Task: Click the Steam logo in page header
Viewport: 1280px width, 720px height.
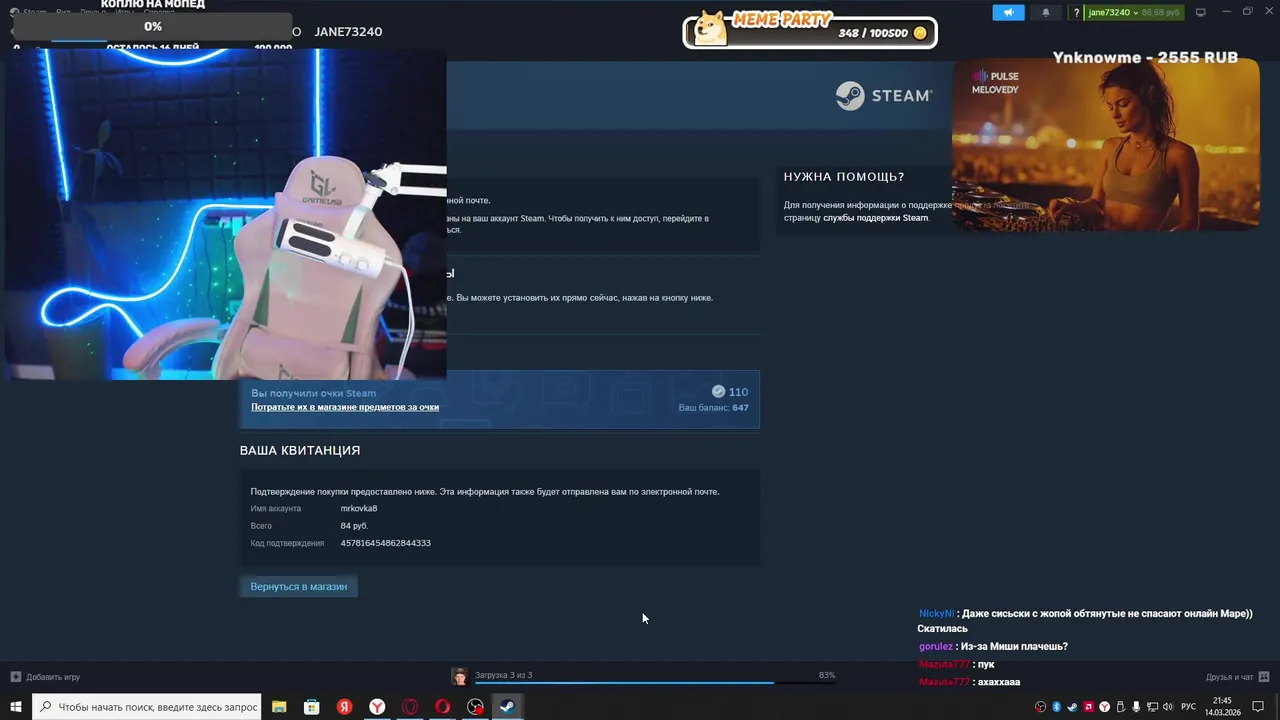Action: (884, 95)
